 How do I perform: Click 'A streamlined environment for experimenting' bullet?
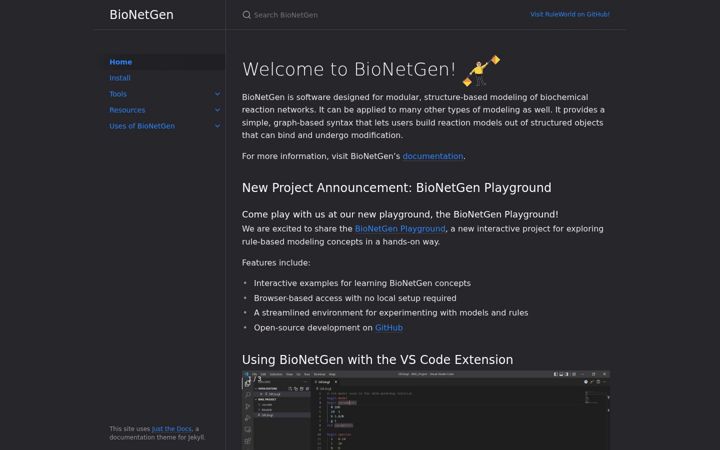click(x=391, y=313)
